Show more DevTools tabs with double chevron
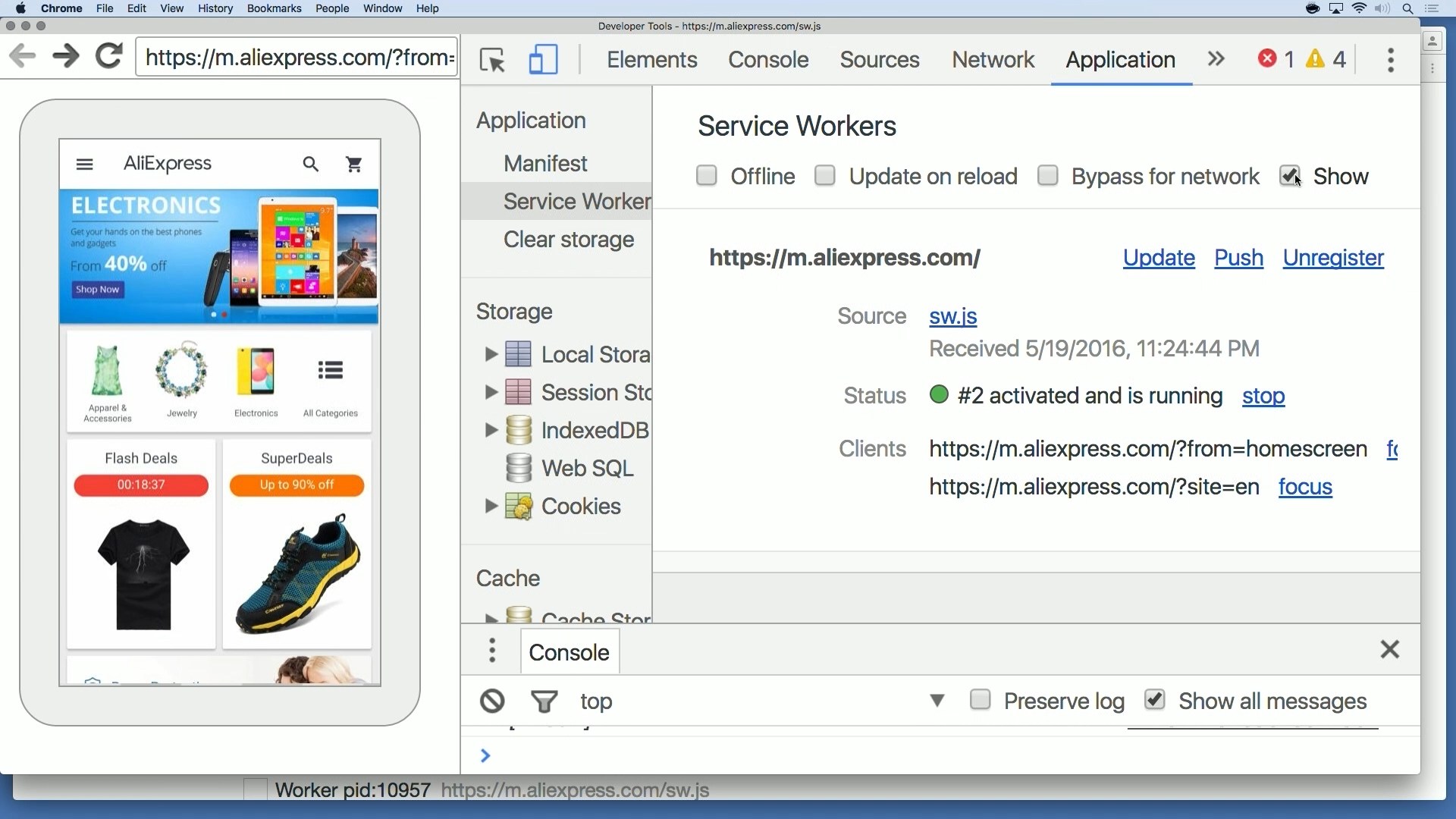Screen dimensions: 1456x819 1216,59
